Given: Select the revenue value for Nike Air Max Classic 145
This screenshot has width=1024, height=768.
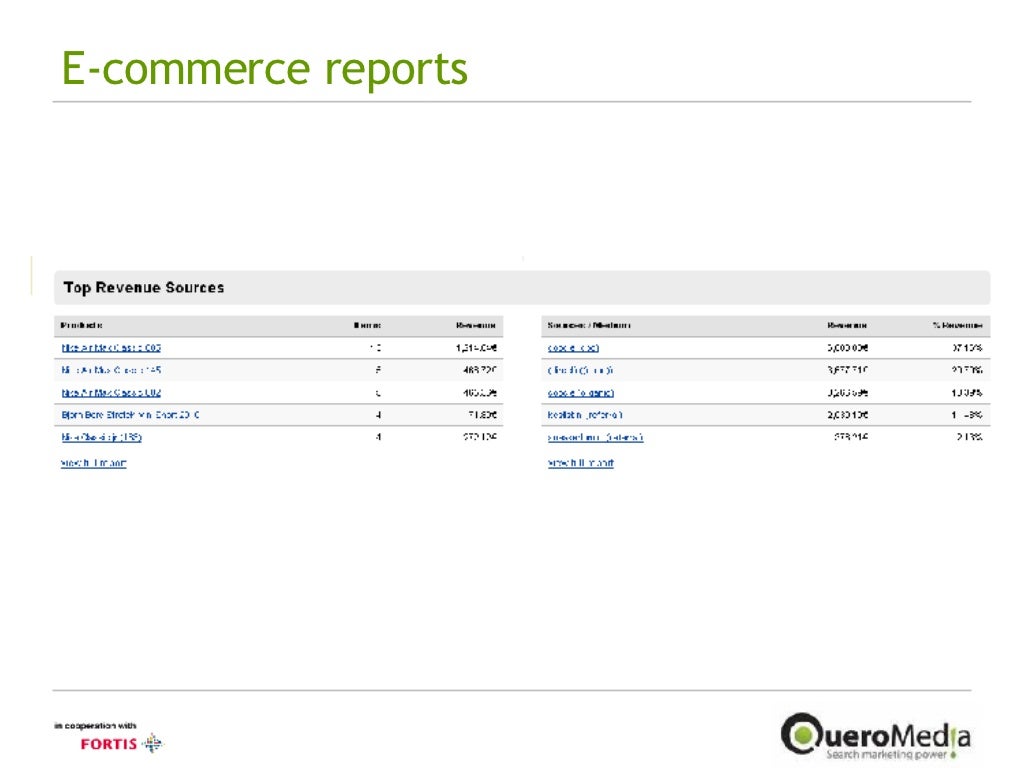Looking at the screenshot, I should click(479, 370).
